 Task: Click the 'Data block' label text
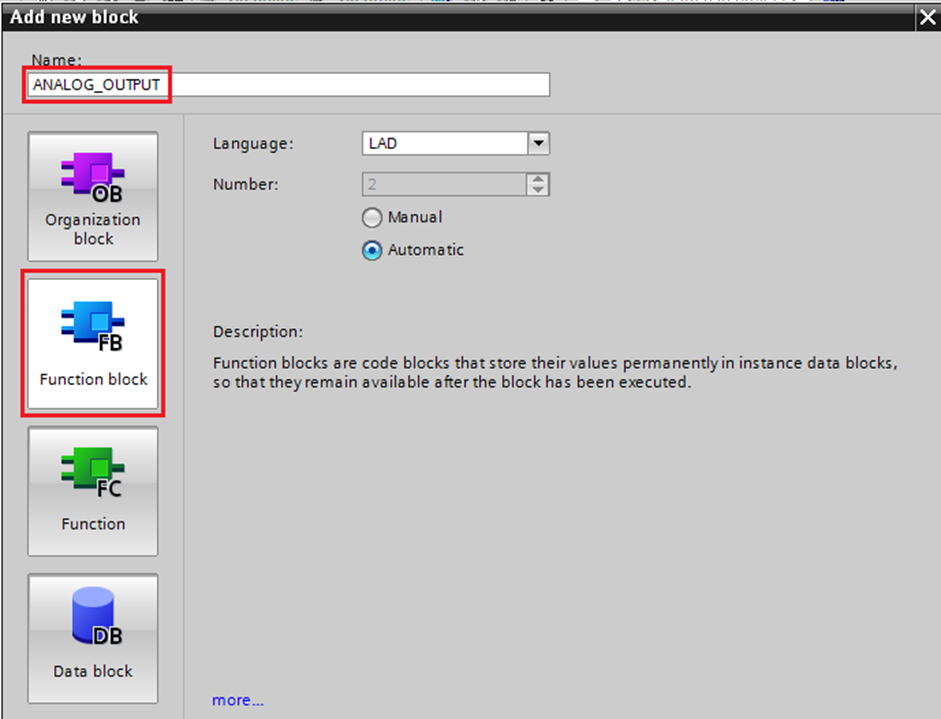tap(93, 671)
